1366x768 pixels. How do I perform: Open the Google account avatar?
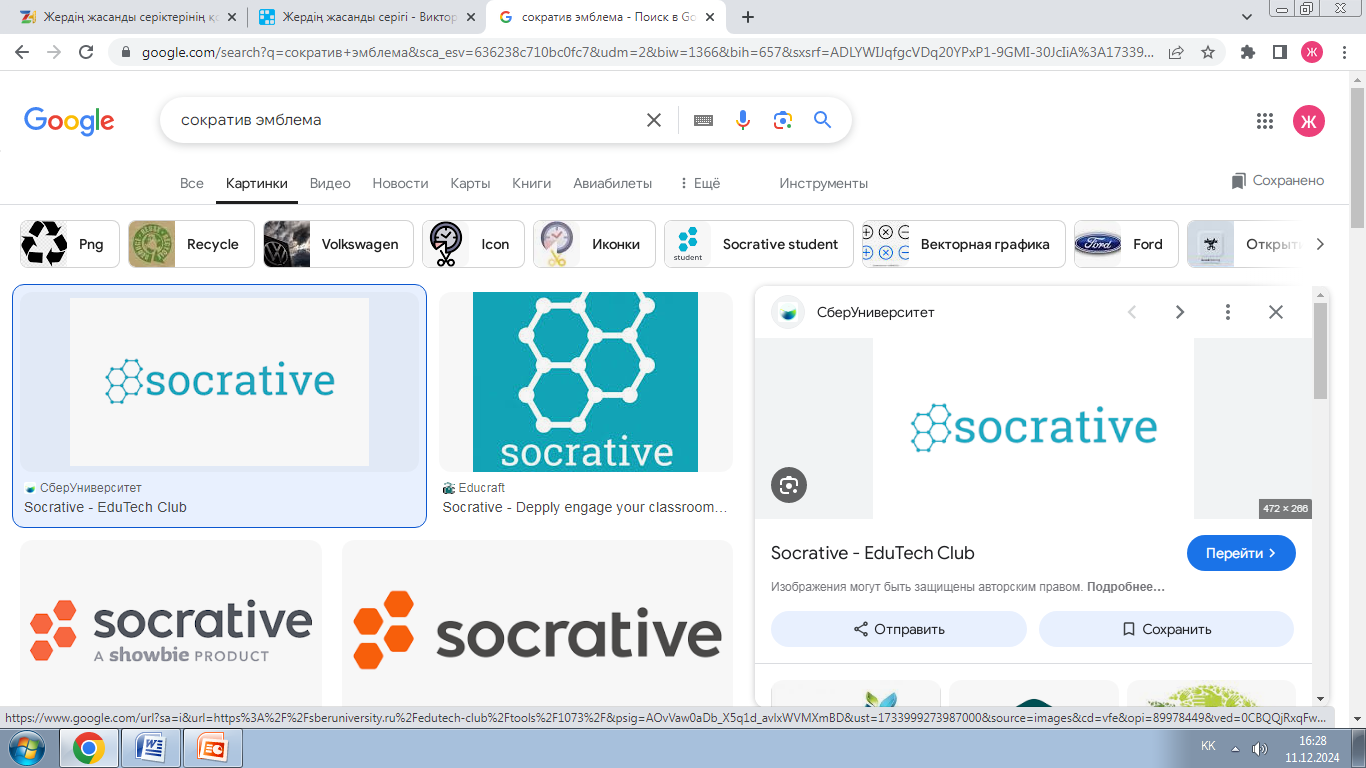[1309, 121]
